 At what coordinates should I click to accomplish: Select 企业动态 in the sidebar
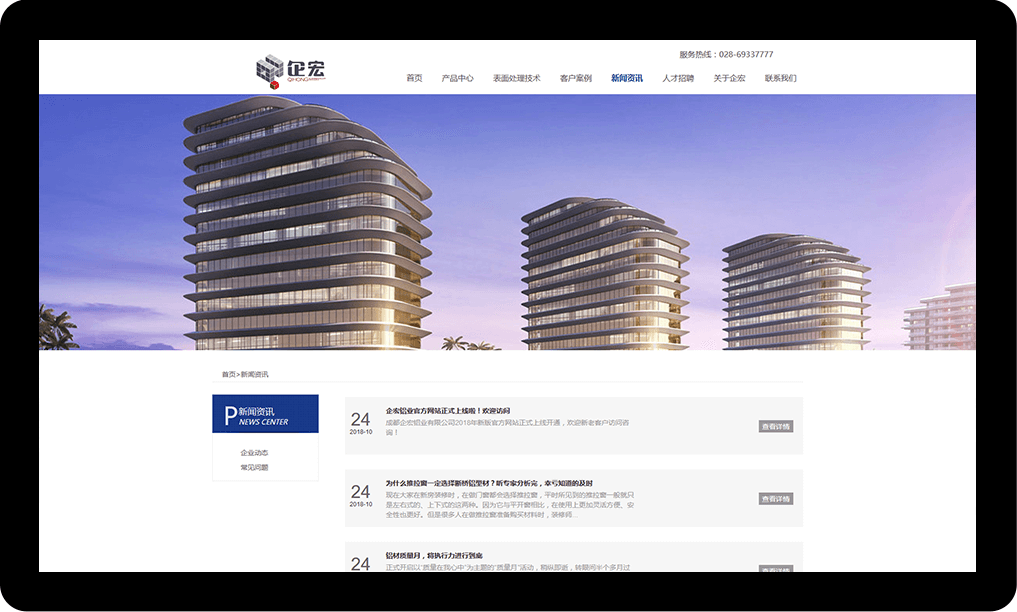pyautogui.click(x=254, y=453)
